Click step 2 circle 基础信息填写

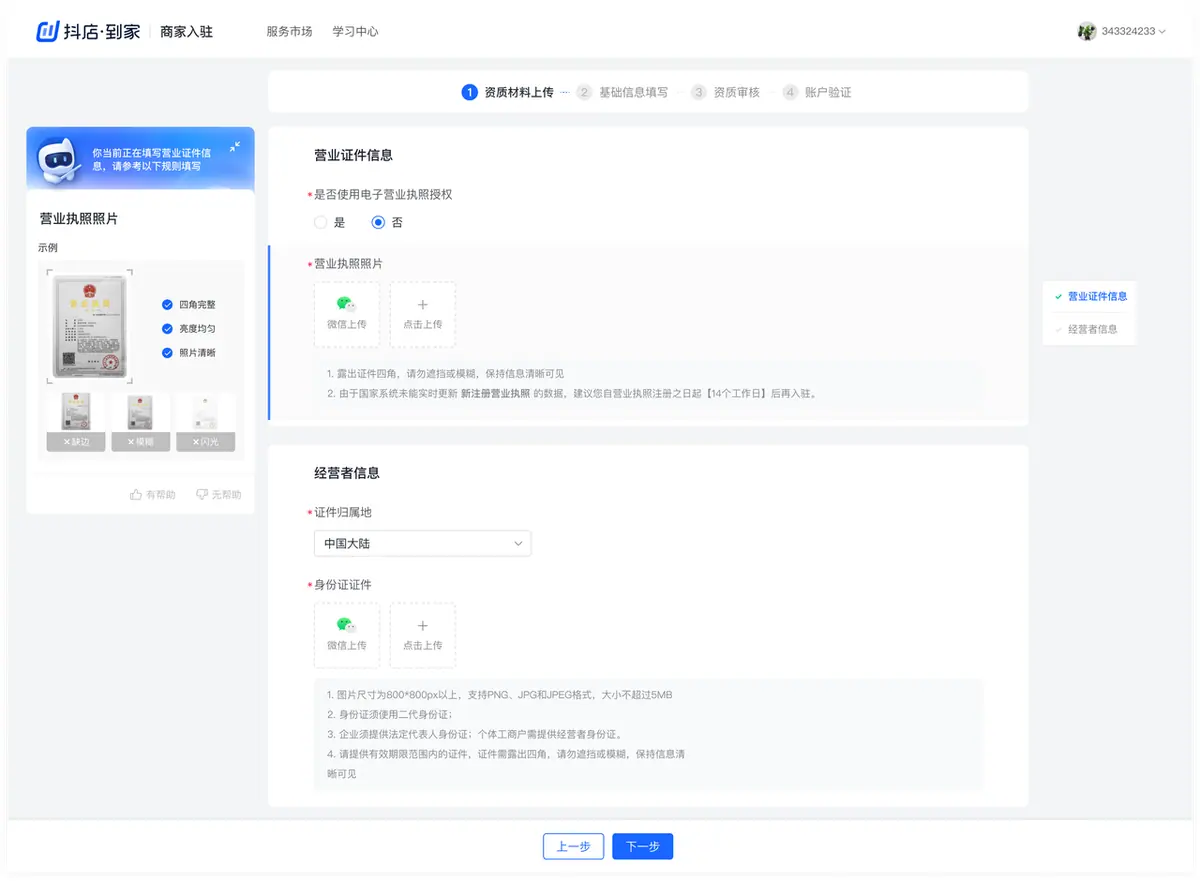[x=584, y=92]
